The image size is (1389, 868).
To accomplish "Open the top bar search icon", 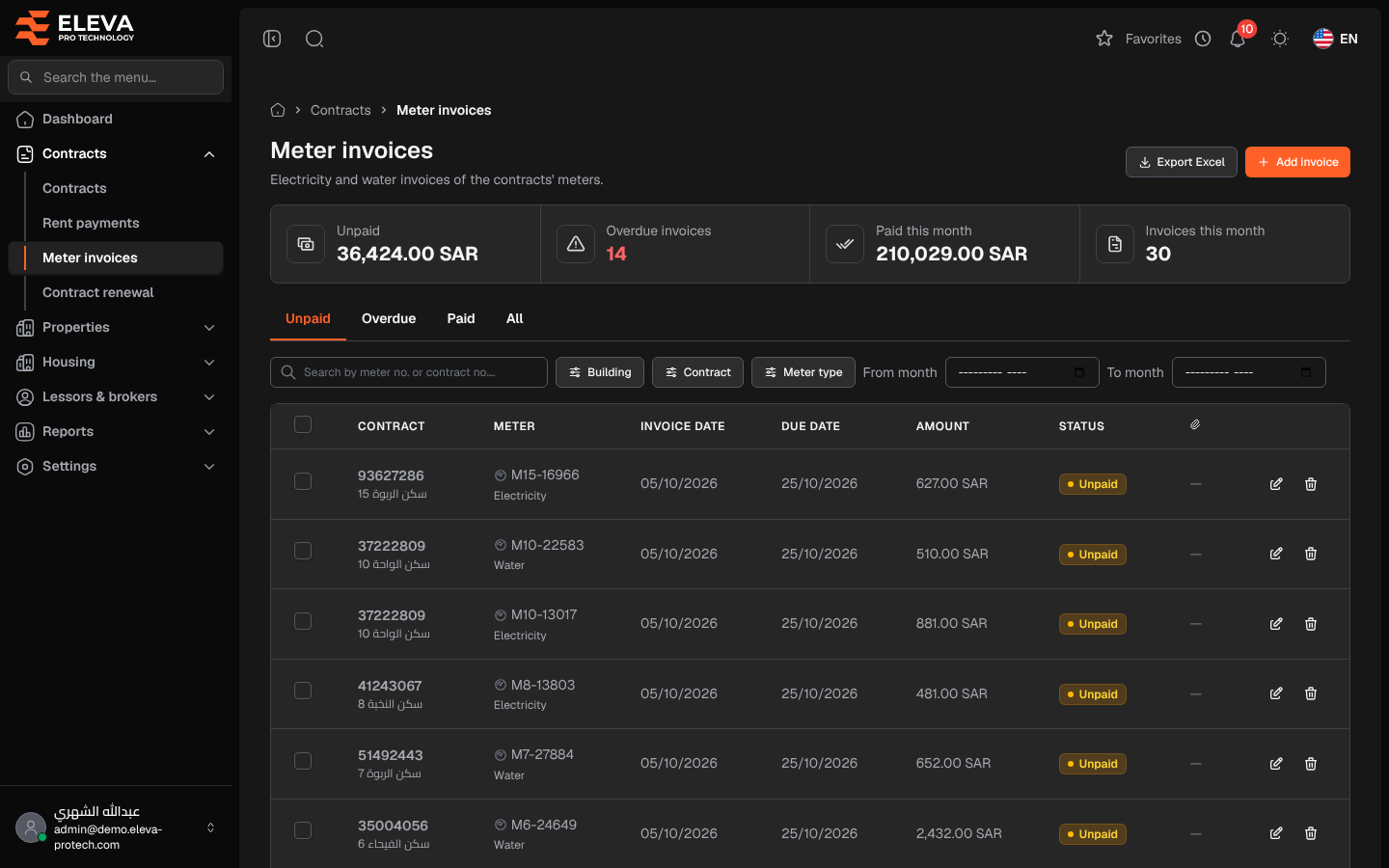I will (x=314, y=39).
